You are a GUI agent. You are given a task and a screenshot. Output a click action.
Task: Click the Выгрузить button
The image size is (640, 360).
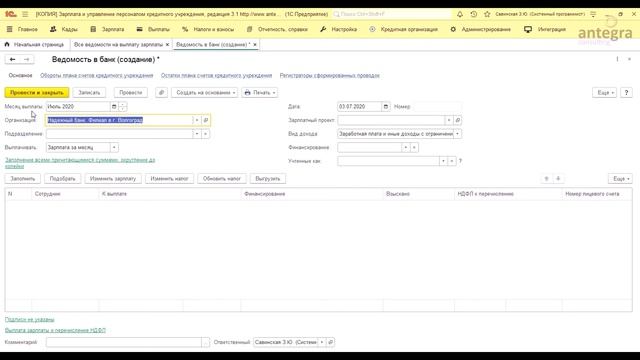point(268,179)
